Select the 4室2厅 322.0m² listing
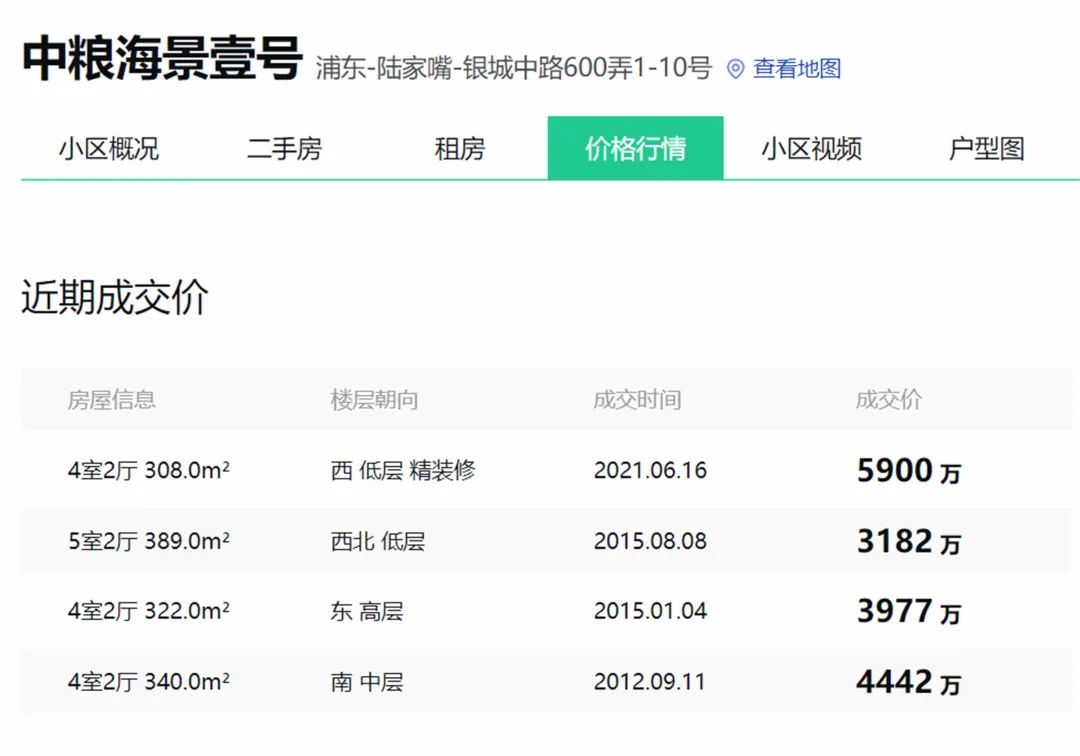This screenshot has height=756, width=1080. point(149,611)
